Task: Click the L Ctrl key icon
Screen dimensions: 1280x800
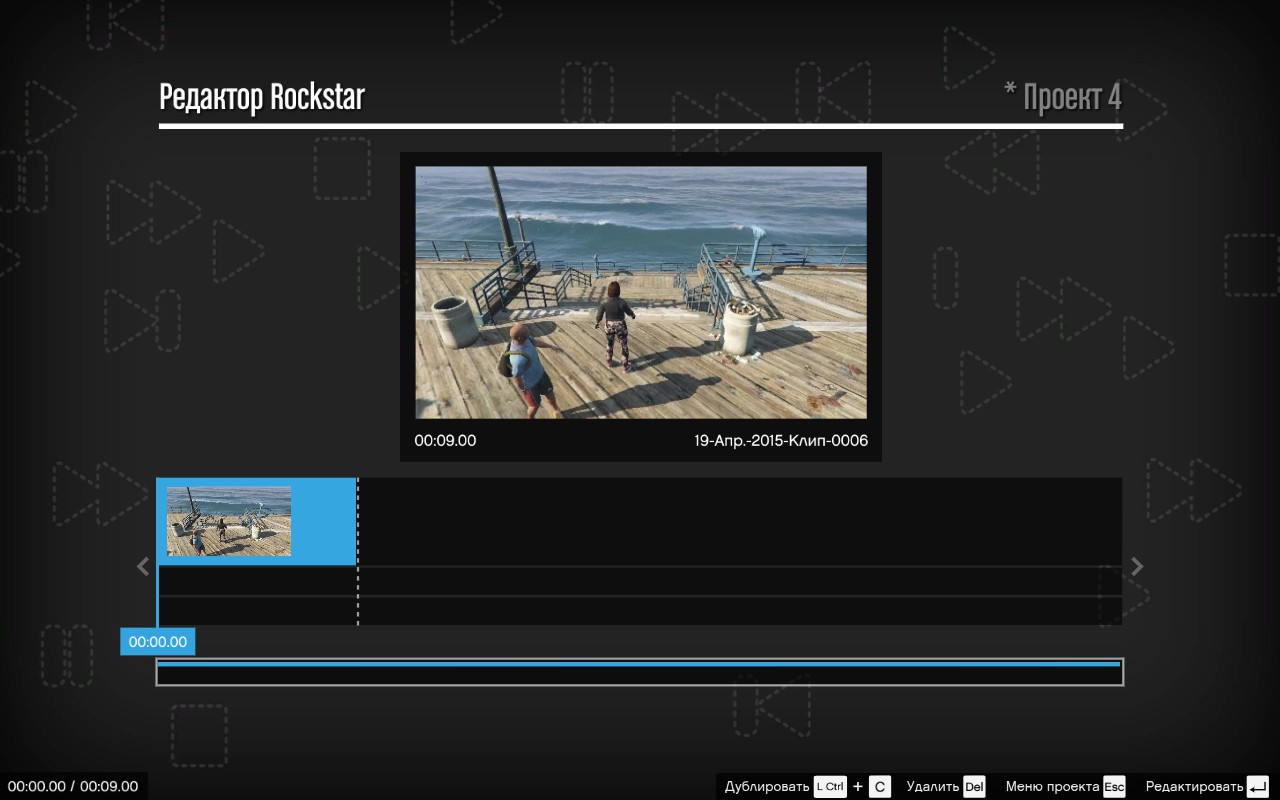Action: point(830,787)
